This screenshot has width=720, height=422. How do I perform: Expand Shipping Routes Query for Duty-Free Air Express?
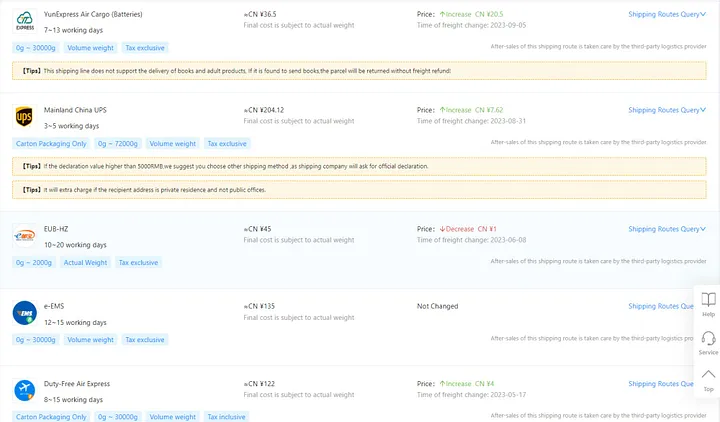coord(661,384)
